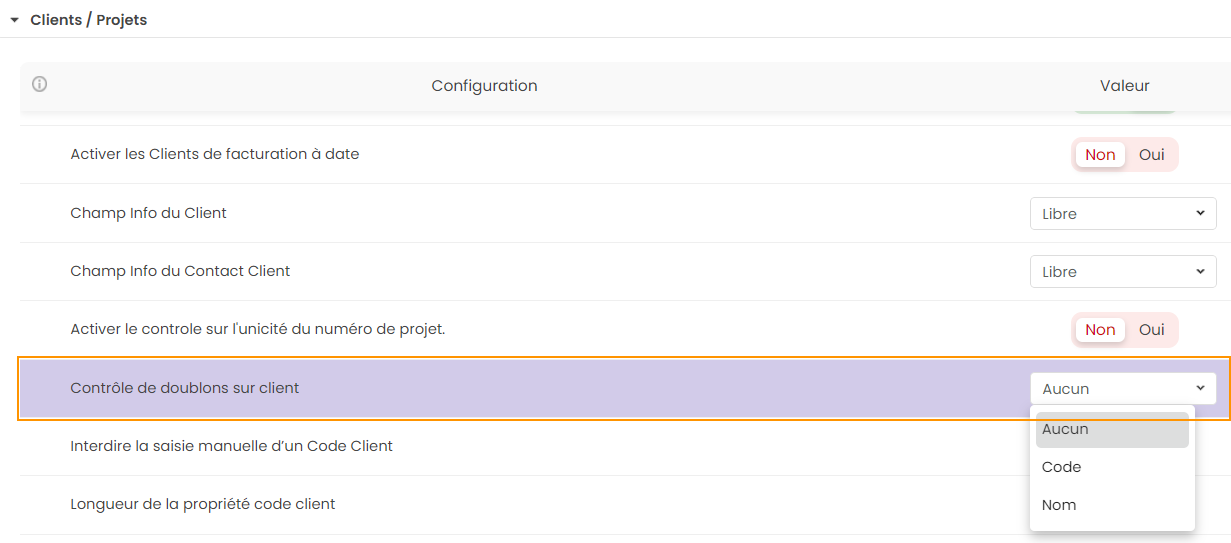Viewport: 1231px width, 543px height.
Task: Collapse the Clients / Projets section arrow
Action: tap(15, 20)
